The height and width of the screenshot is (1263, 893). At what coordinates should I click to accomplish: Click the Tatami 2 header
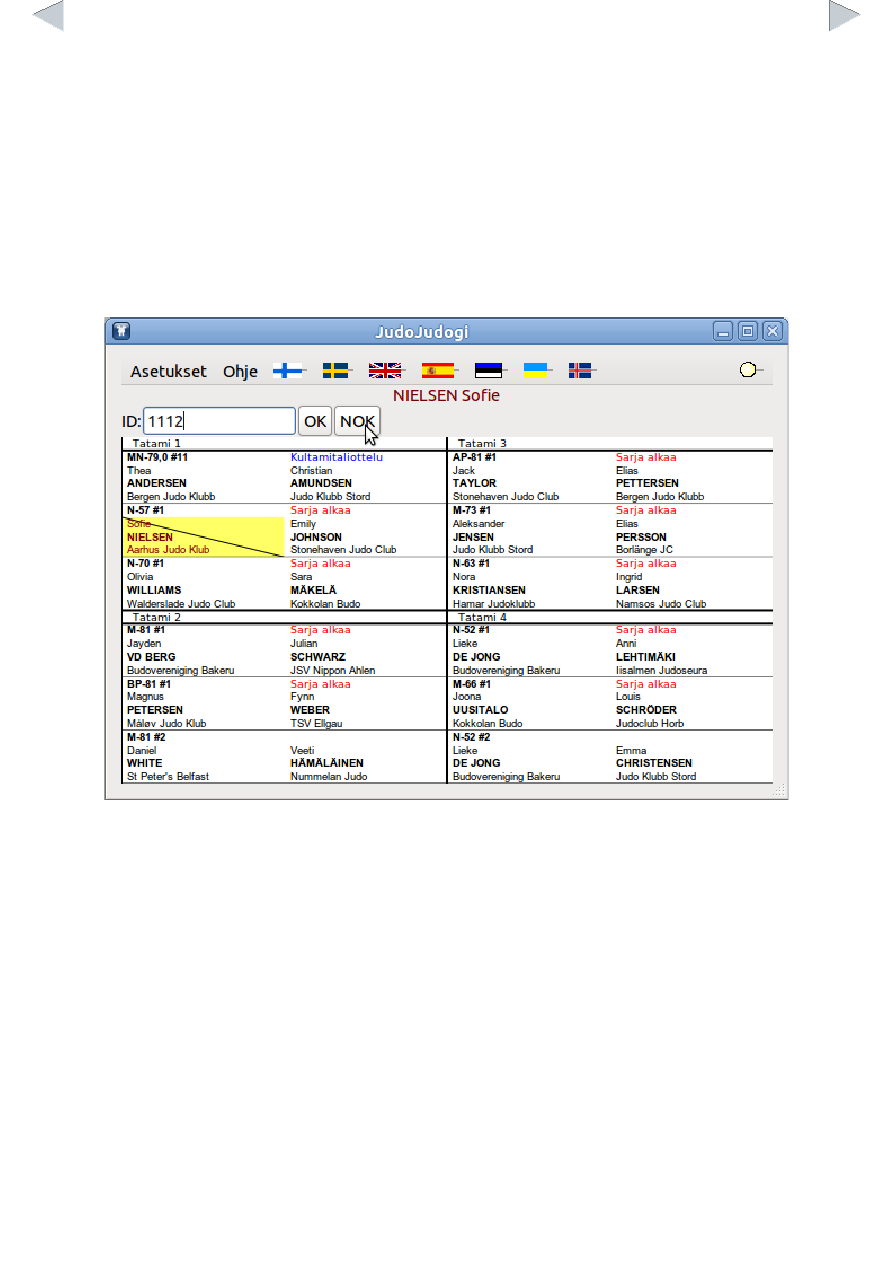(157, 617)
